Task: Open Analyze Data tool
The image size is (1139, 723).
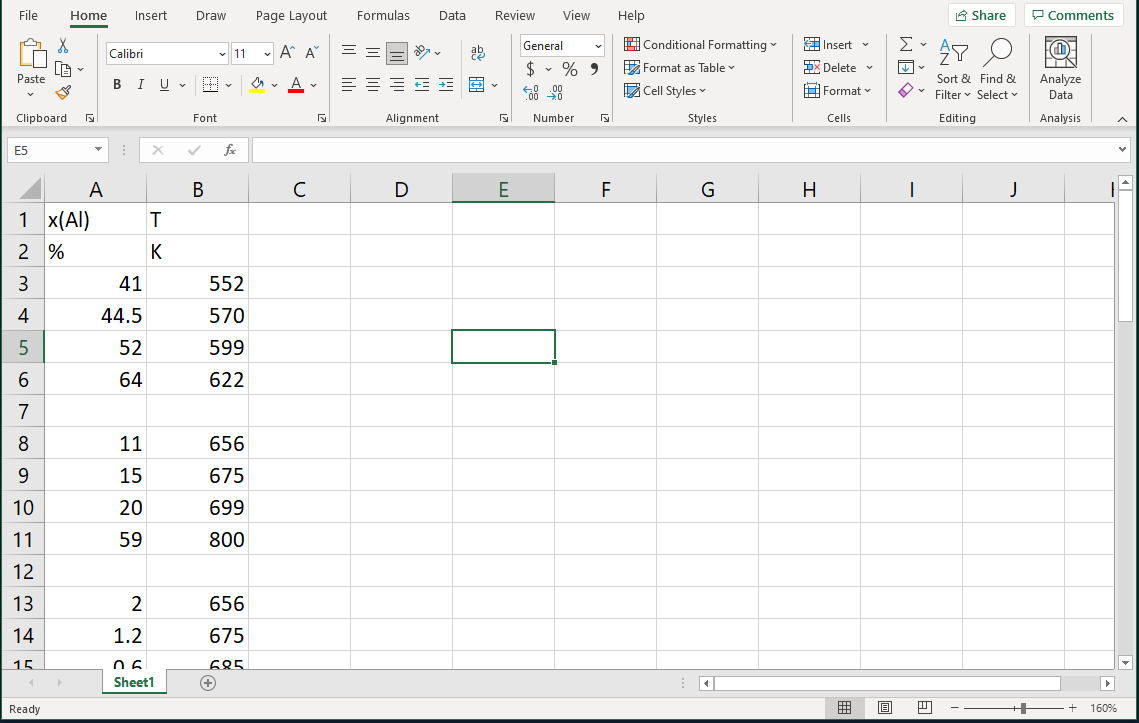Action: pyautogui.click(x=1060, y=68)
